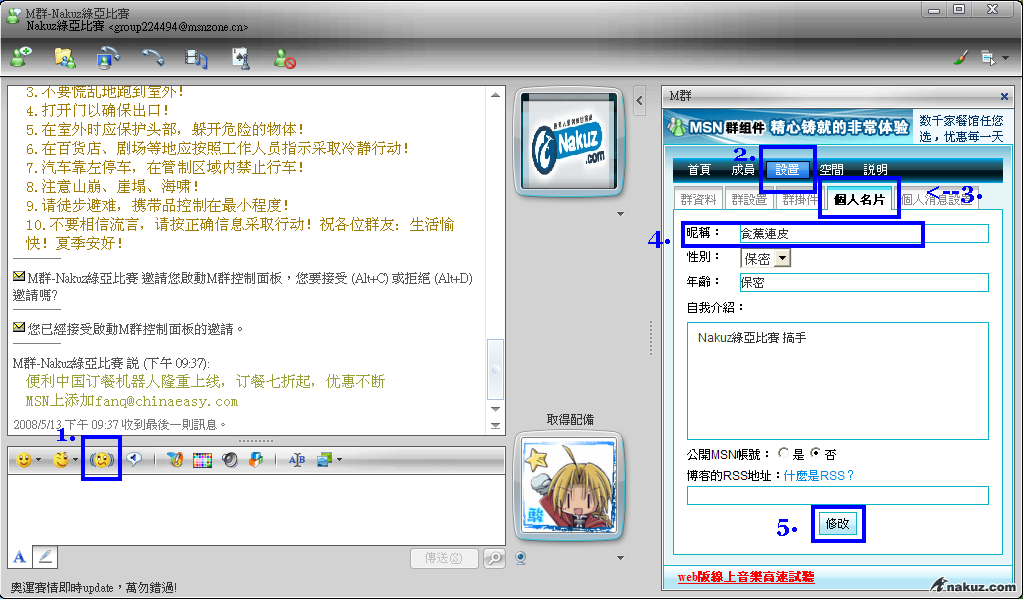
Task: Expand options under own avatar picture
Action: click(x=620, y=558)
